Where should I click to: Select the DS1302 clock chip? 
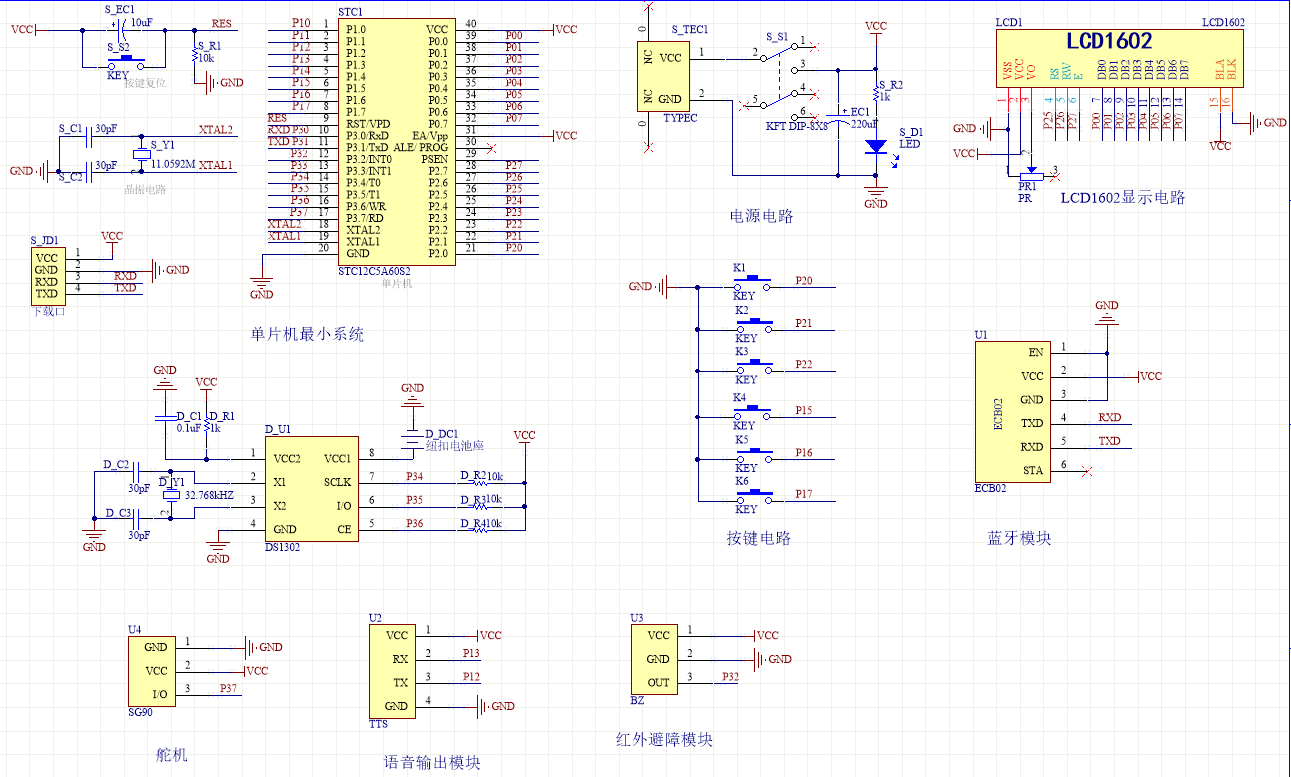click(311, 489)
